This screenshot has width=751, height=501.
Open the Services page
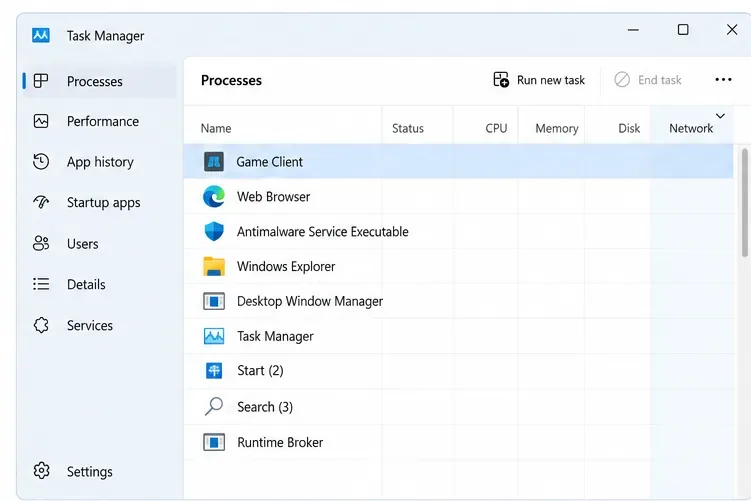tap(90, 326)
